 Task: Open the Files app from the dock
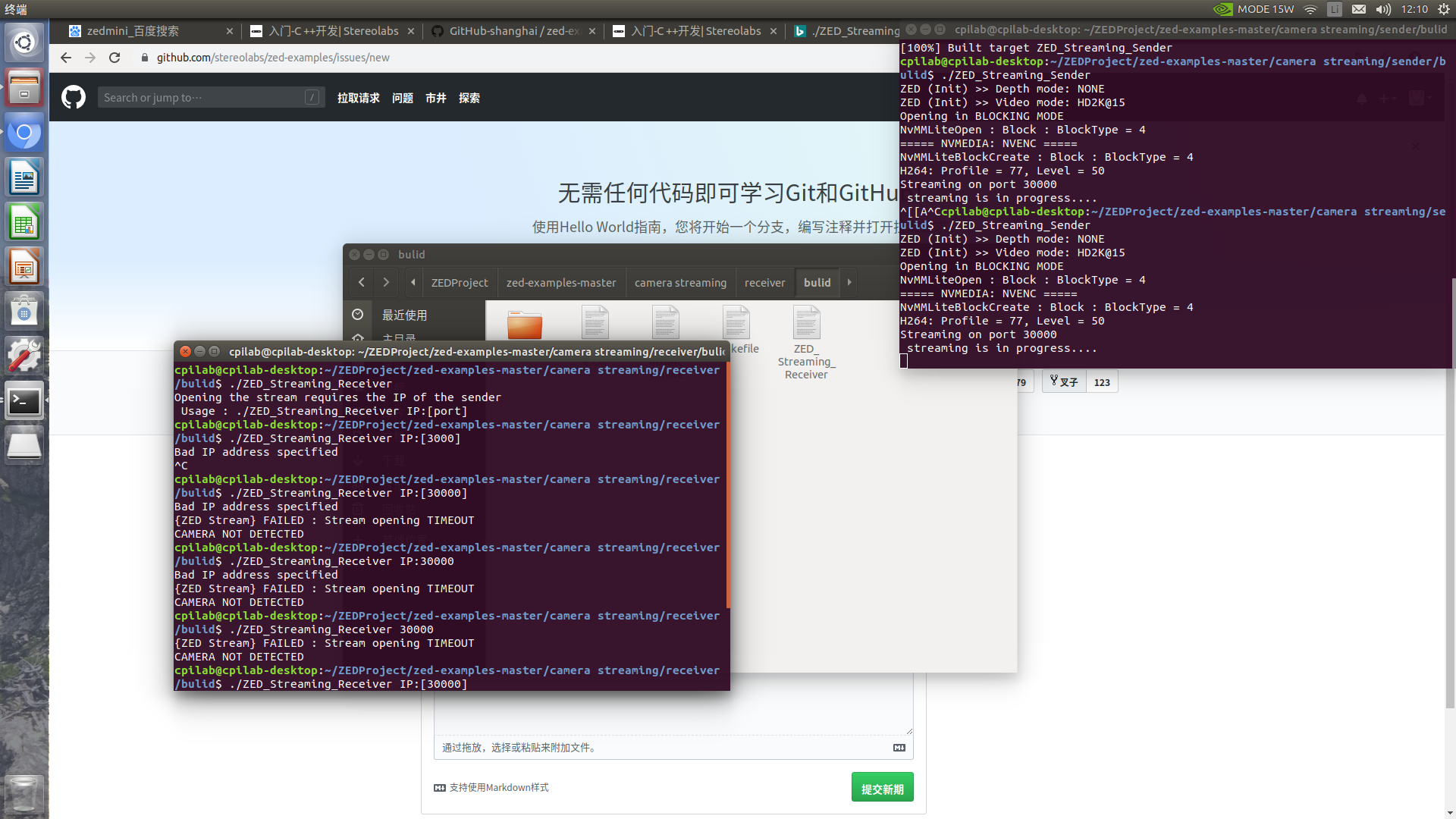24,87
